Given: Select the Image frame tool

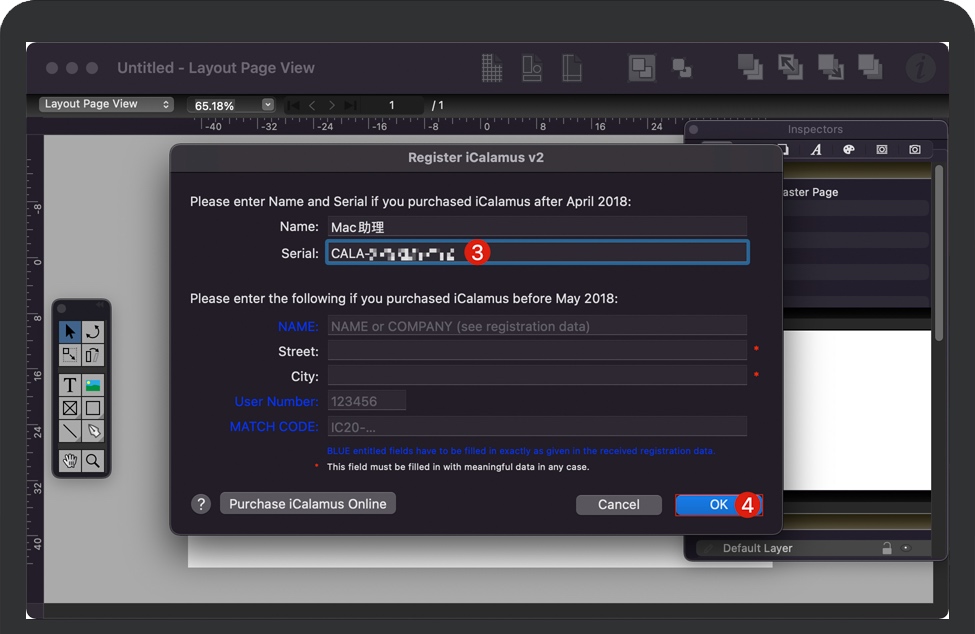Looking at the screenshot, I should (x=93, y=385).
